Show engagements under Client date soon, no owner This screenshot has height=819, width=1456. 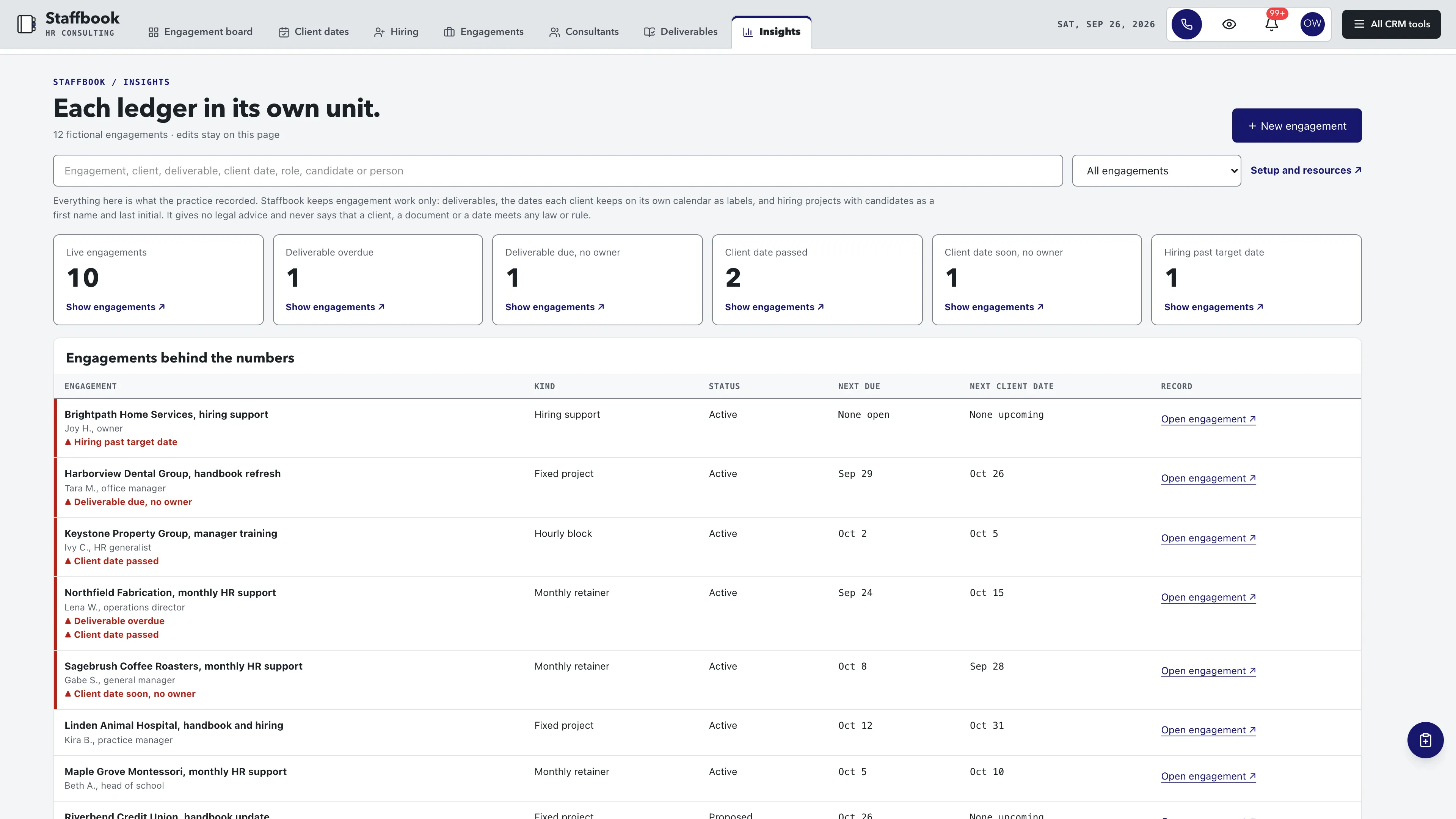[x=994, y=307]
